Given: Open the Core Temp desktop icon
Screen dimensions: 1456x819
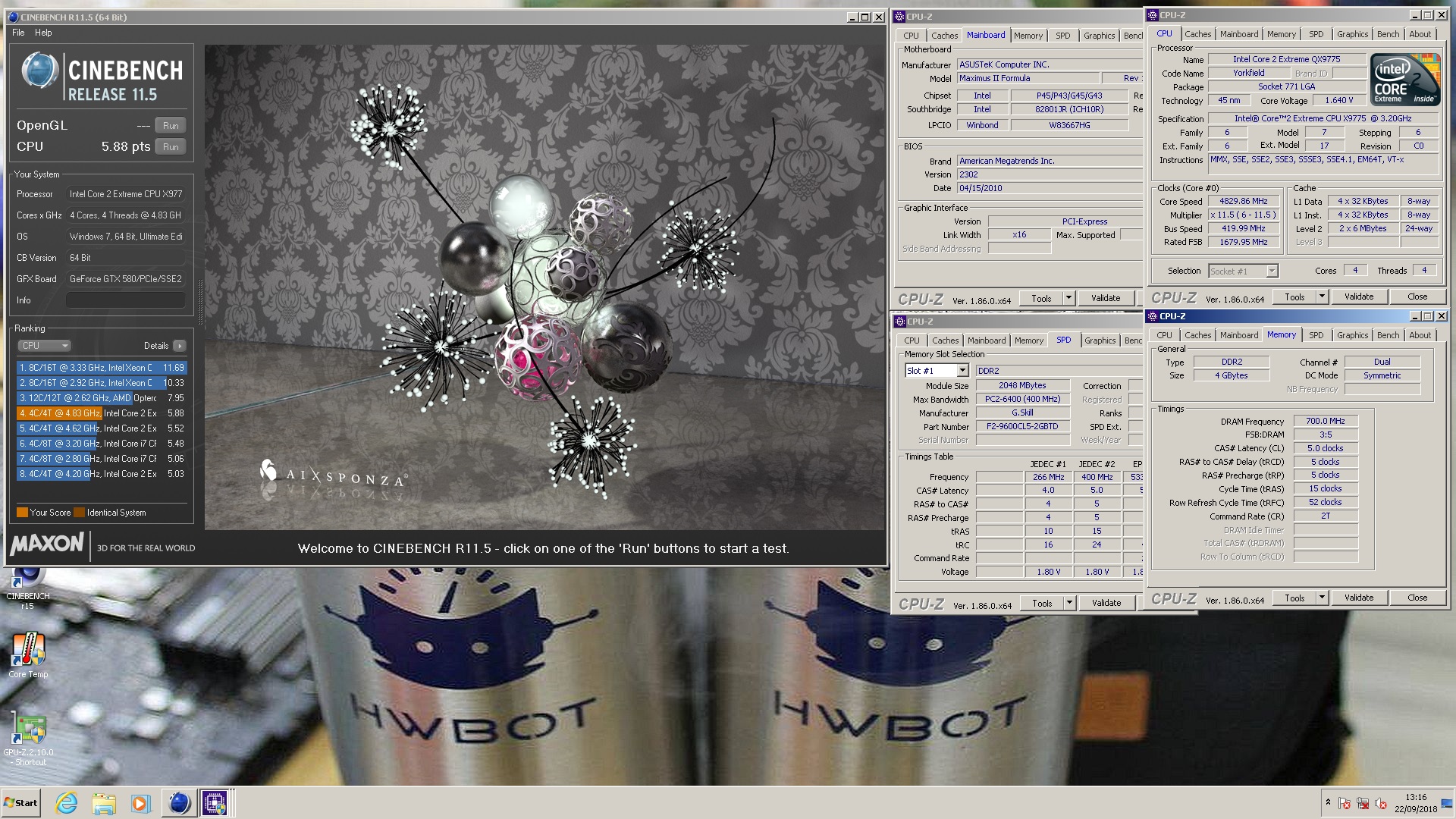Looking at the screenshot, I should (28, 655).
